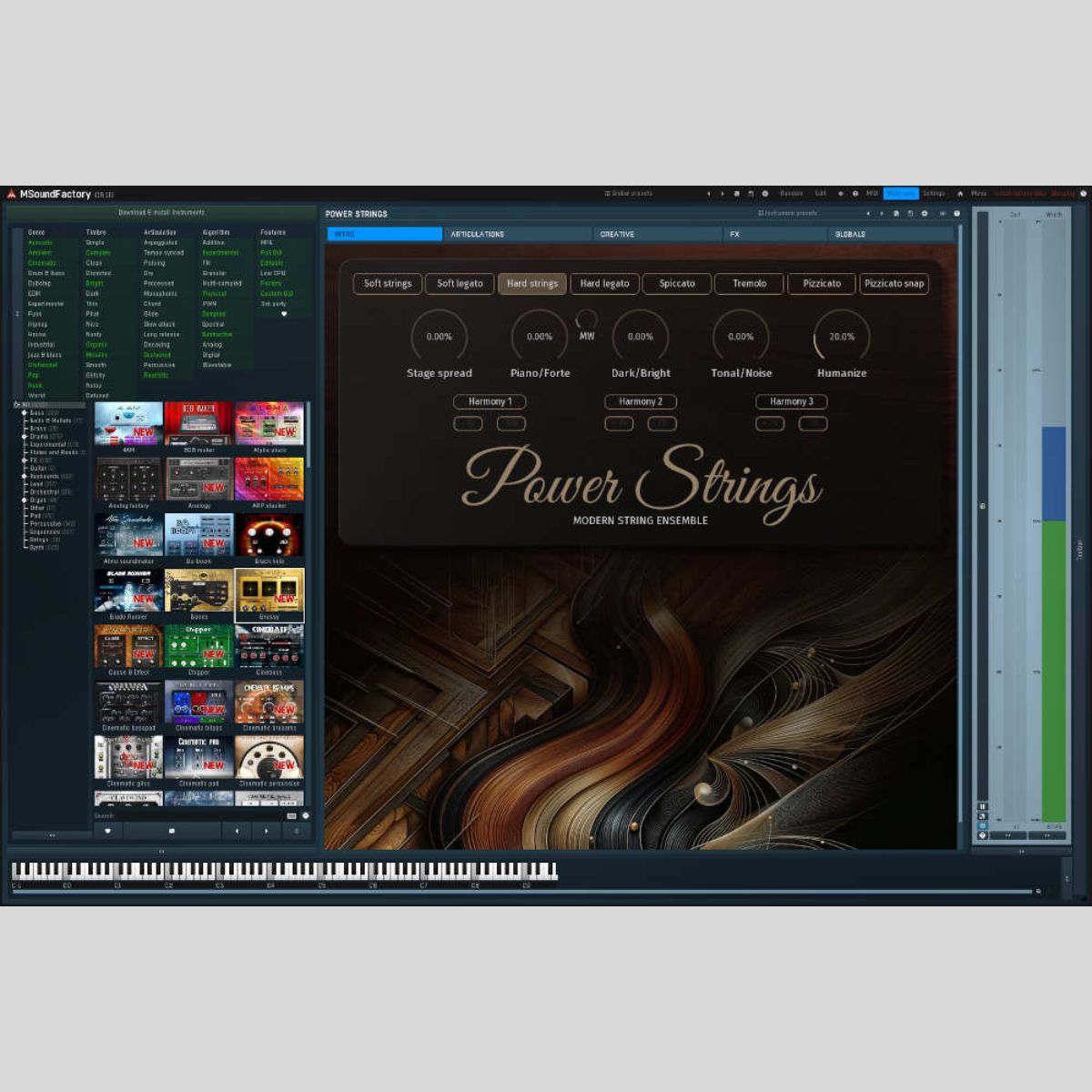Click the Random button in top toolbar

(792, 194)
